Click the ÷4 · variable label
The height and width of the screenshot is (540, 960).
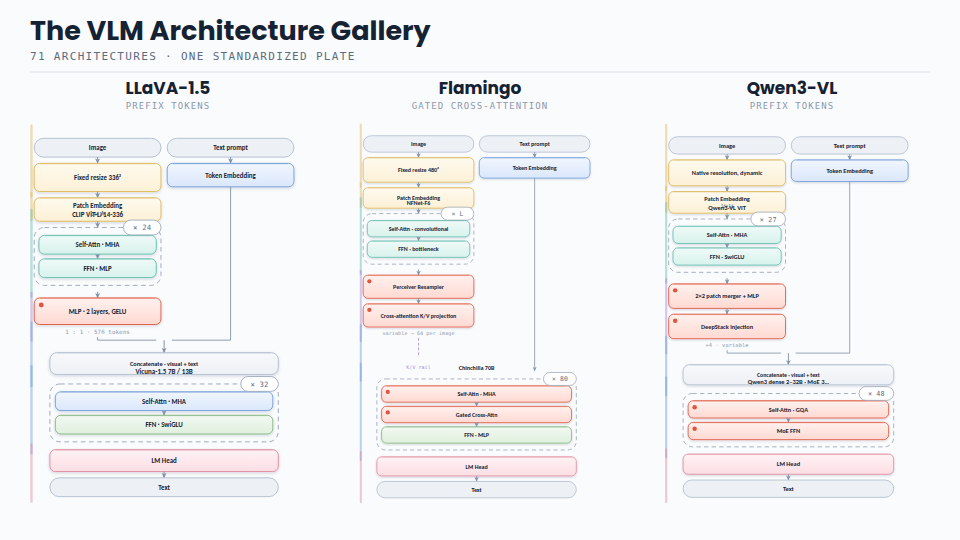(x=727, y=345)
